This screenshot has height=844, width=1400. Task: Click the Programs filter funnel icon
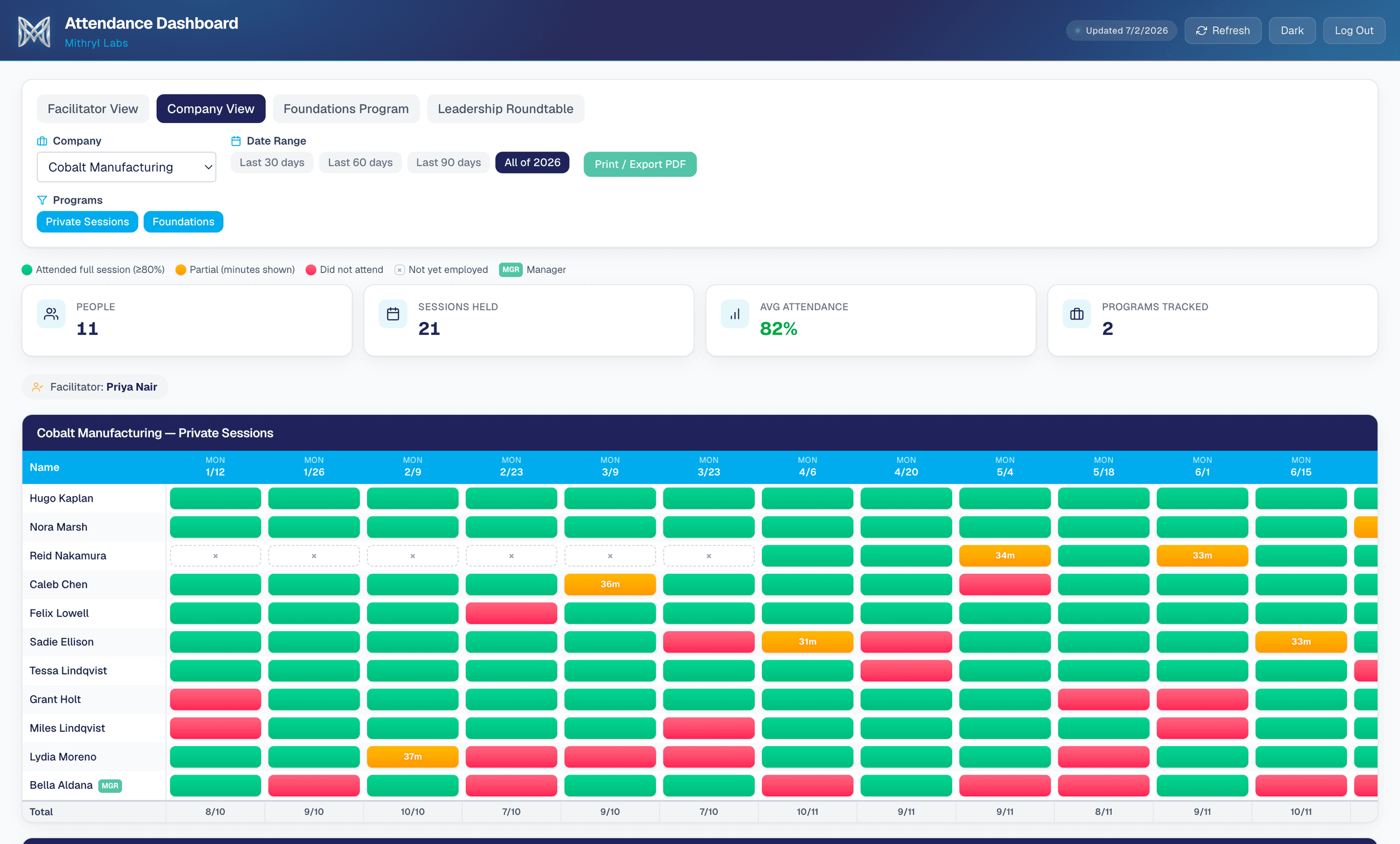coord(42,200)
